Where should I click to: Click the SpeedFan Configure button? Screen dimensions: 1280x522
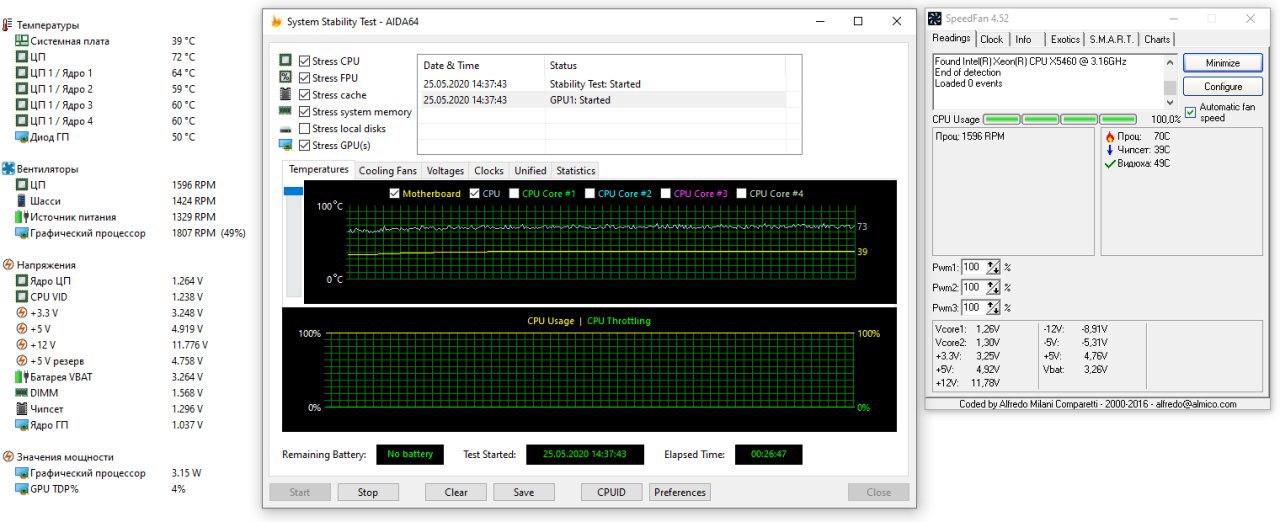[x=1222, y=87]
